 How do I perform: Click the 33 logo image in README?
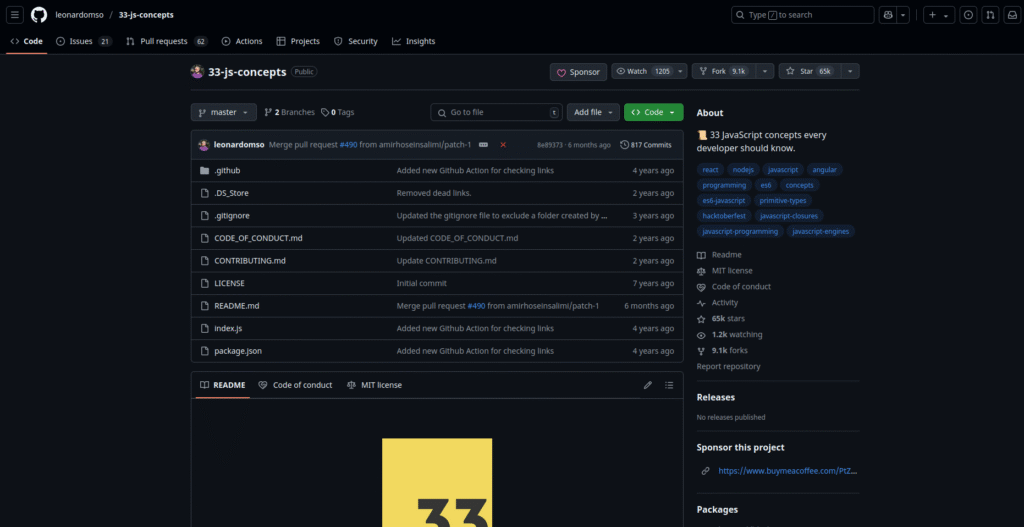[x=437, y=483]
